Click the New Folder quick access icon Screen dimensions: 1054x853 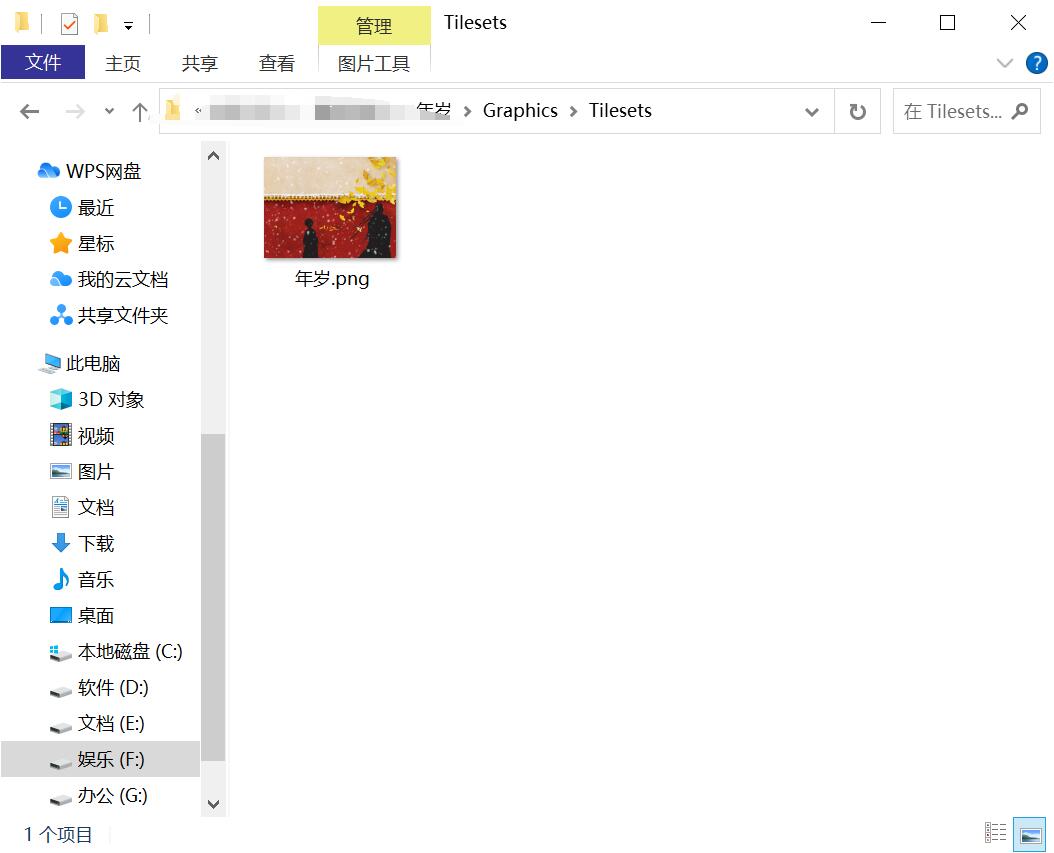(x=101, y=24)
